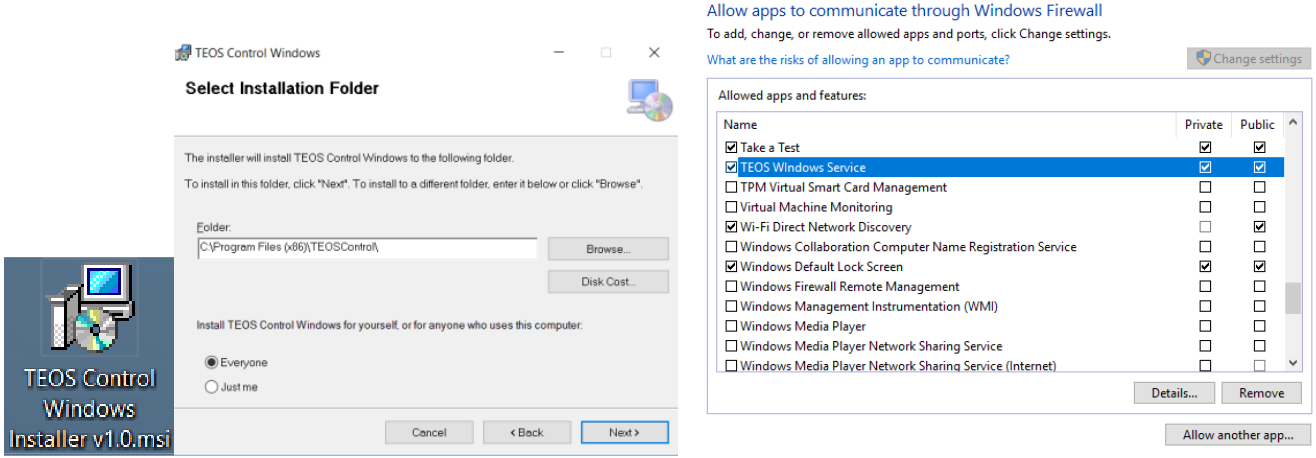Viewport: 1316px width, 458px height.
Task: Open the firewall risks help link
Action: pyautogui.click(x=858, y=60)
